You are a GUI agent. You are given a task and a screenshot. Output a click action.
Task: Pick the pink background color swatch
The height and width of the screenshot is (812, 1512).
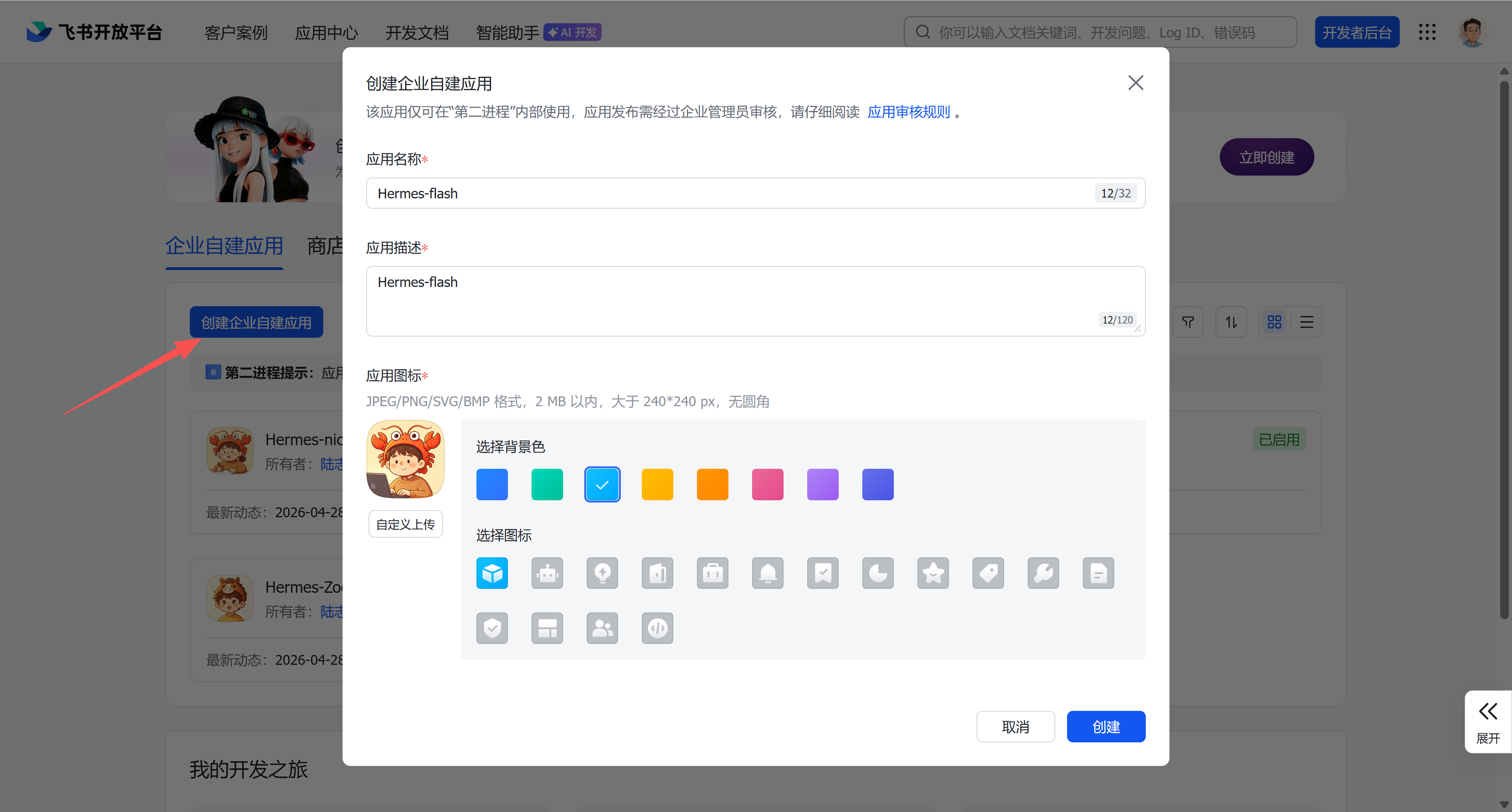(x=768, y=485)
